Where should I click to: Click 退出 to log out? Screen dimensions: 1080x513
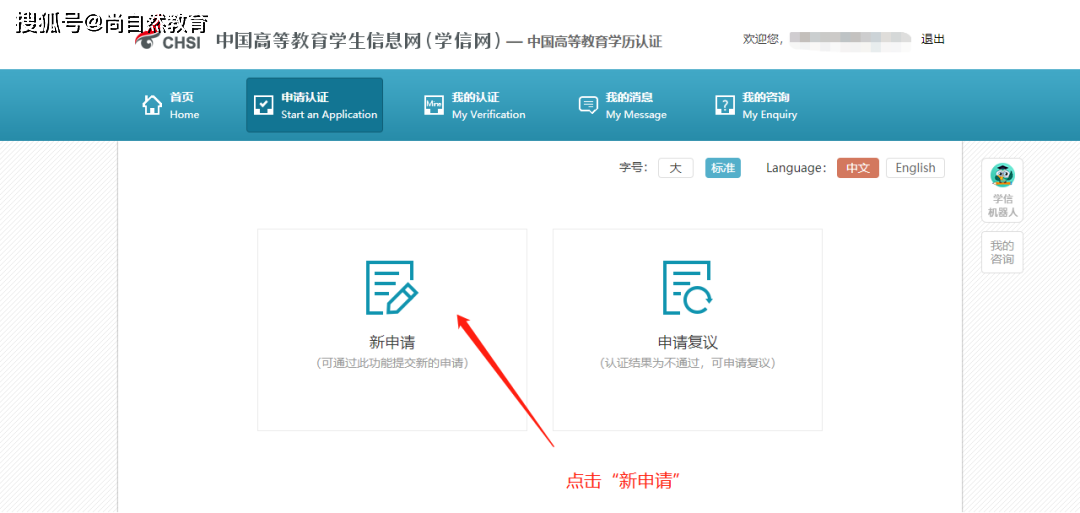(x=932, y=39)
